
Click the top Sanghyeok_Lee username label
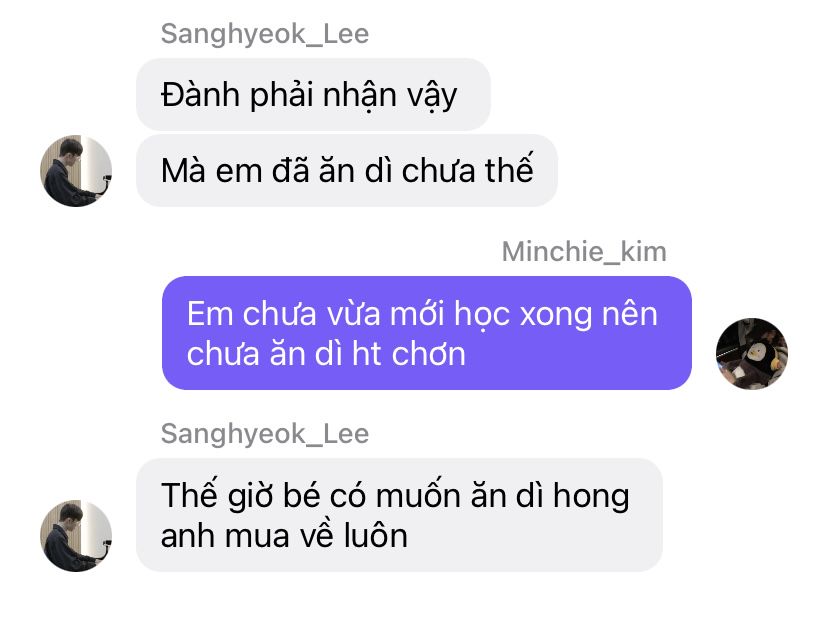pyautogui.click(x=265, y=34)
